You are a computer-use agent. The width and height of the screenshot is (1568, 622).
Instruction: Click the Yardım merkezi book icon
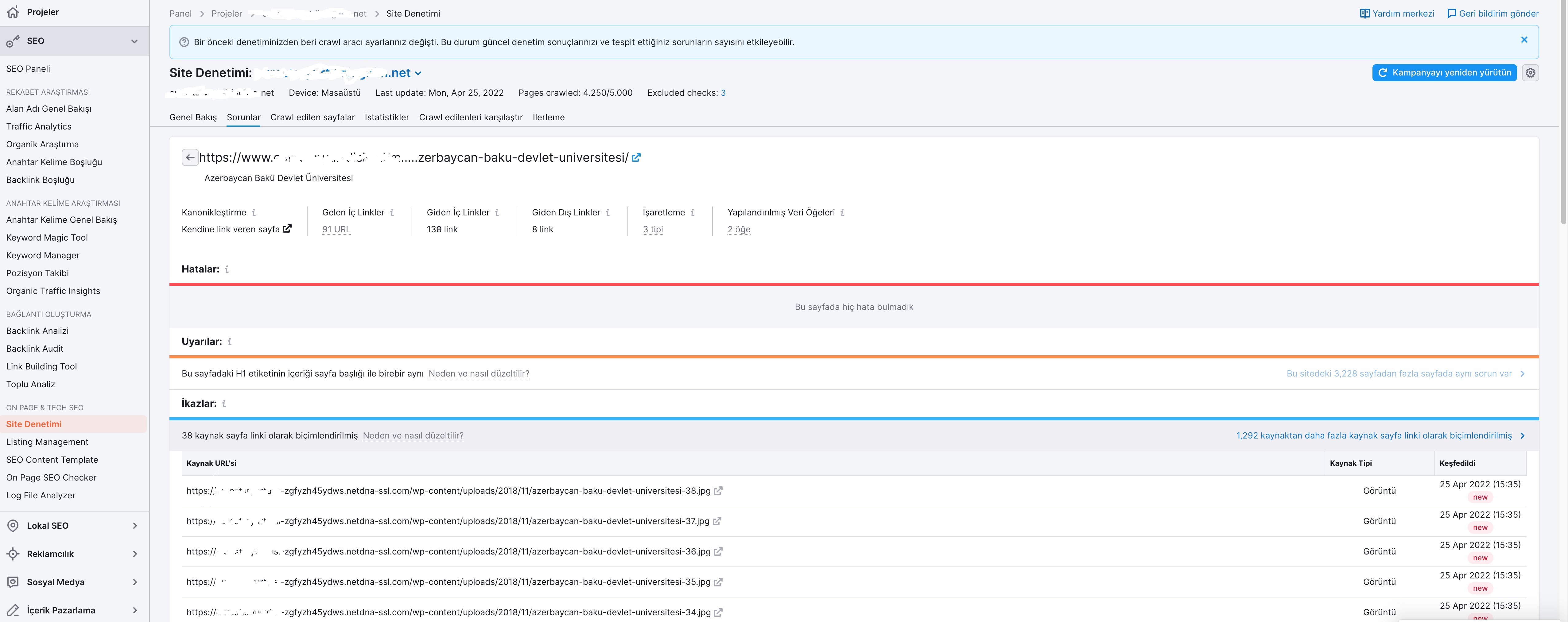[1365, 14]
